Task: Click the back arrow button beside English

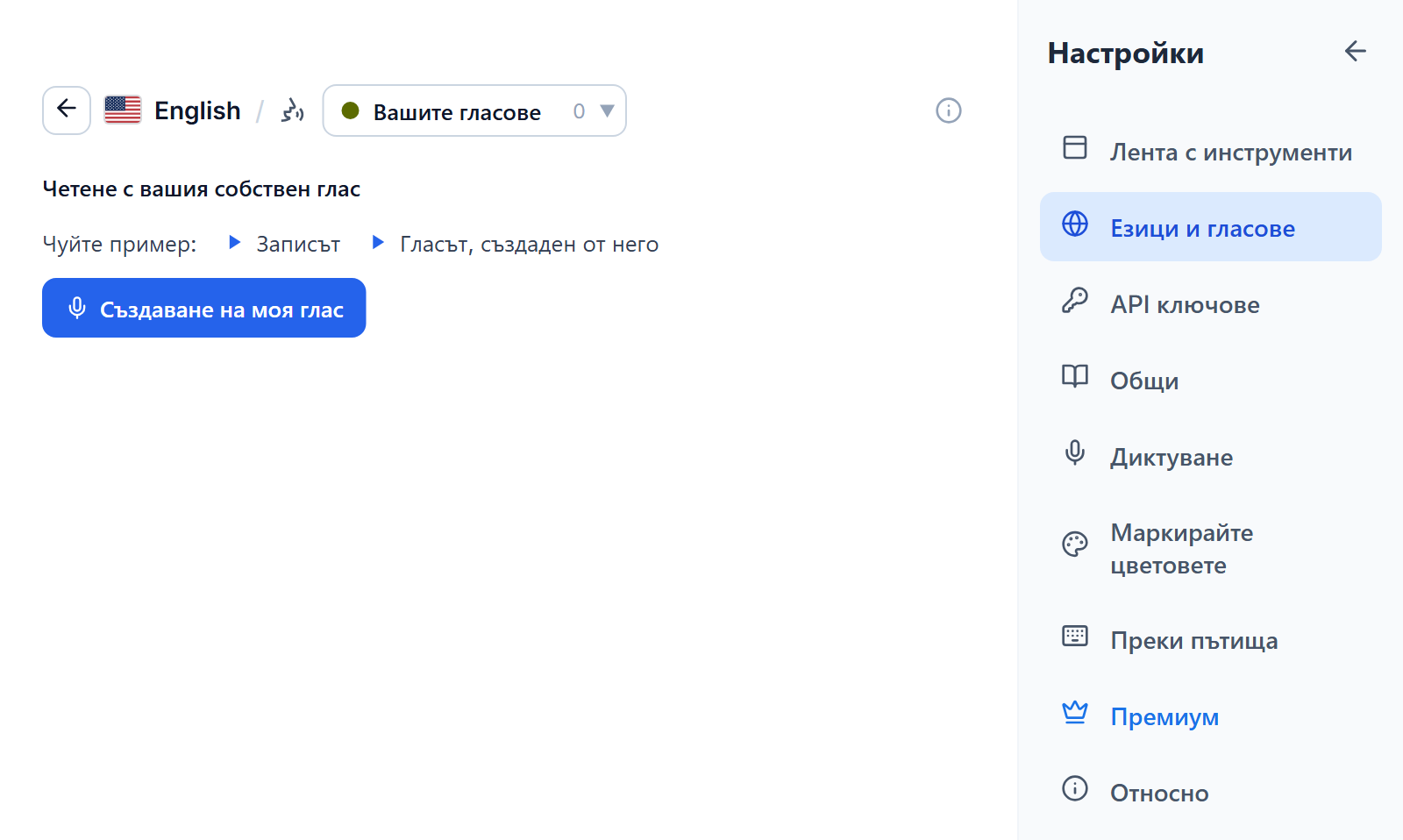Action: pyautogui.click(x=67, y=110)
